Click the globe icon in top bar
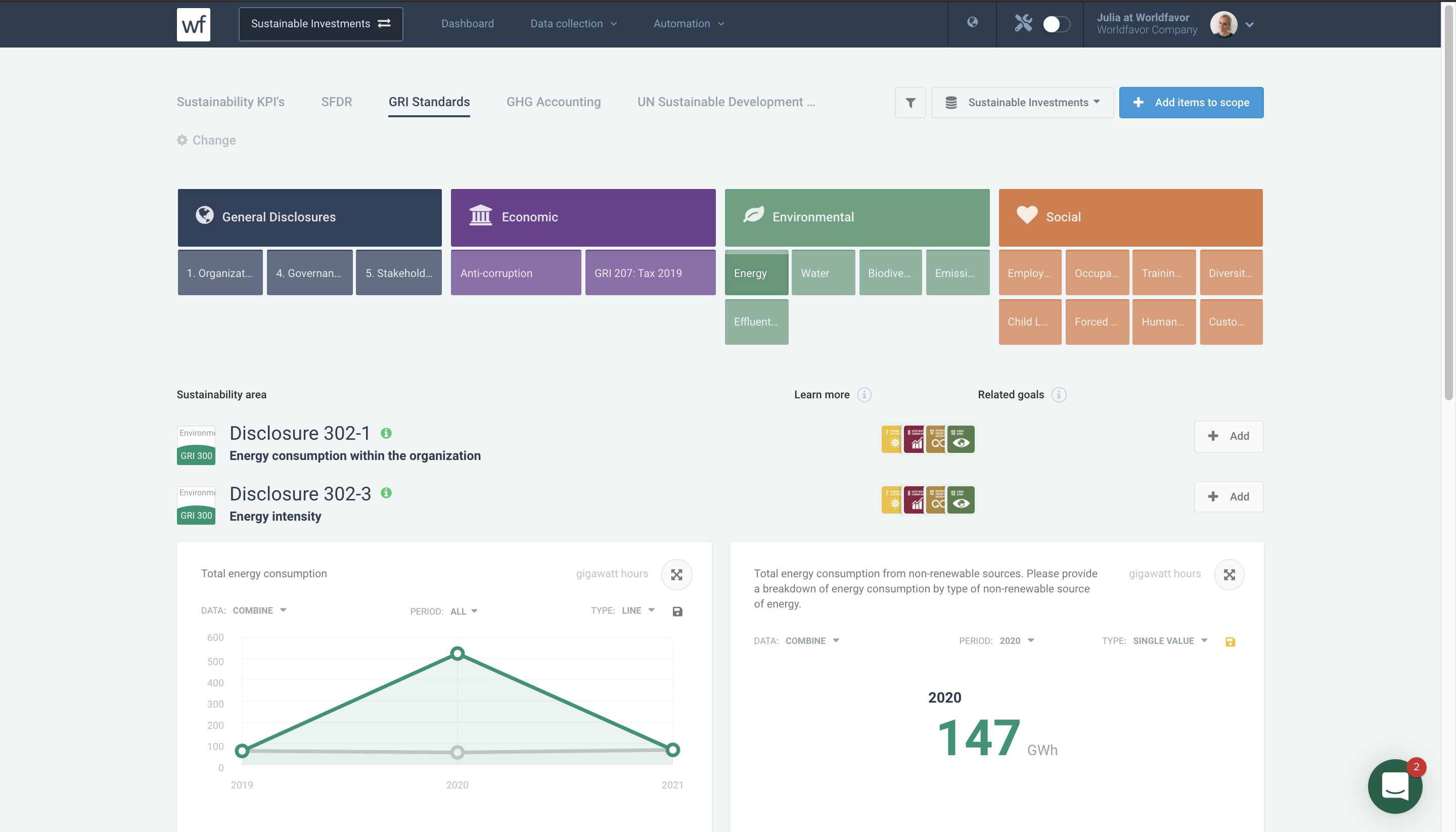 click(x=972, y=22)
